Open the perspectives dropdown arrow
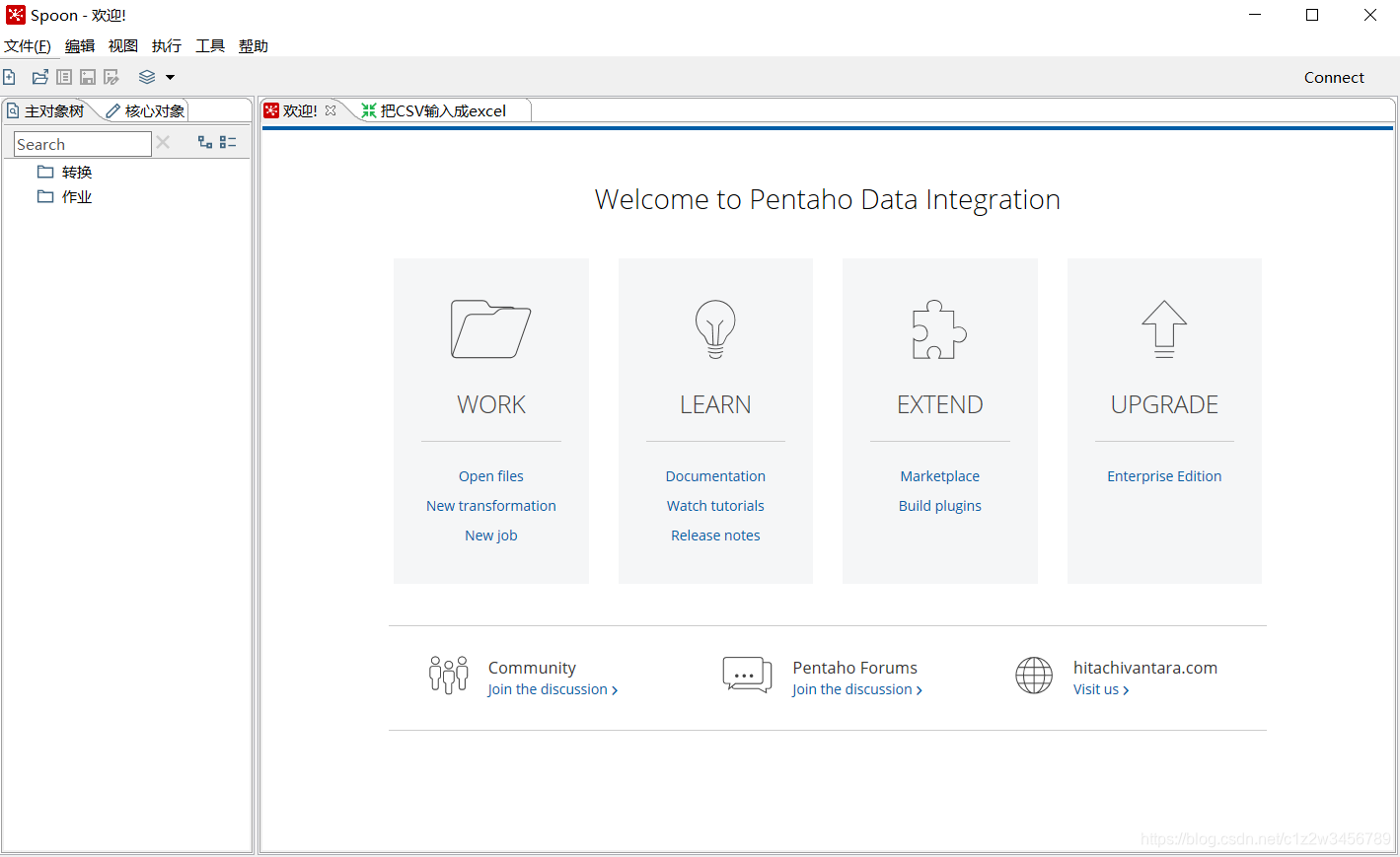The height and width of the screenshot is (857, 1400). coord(170,77)
